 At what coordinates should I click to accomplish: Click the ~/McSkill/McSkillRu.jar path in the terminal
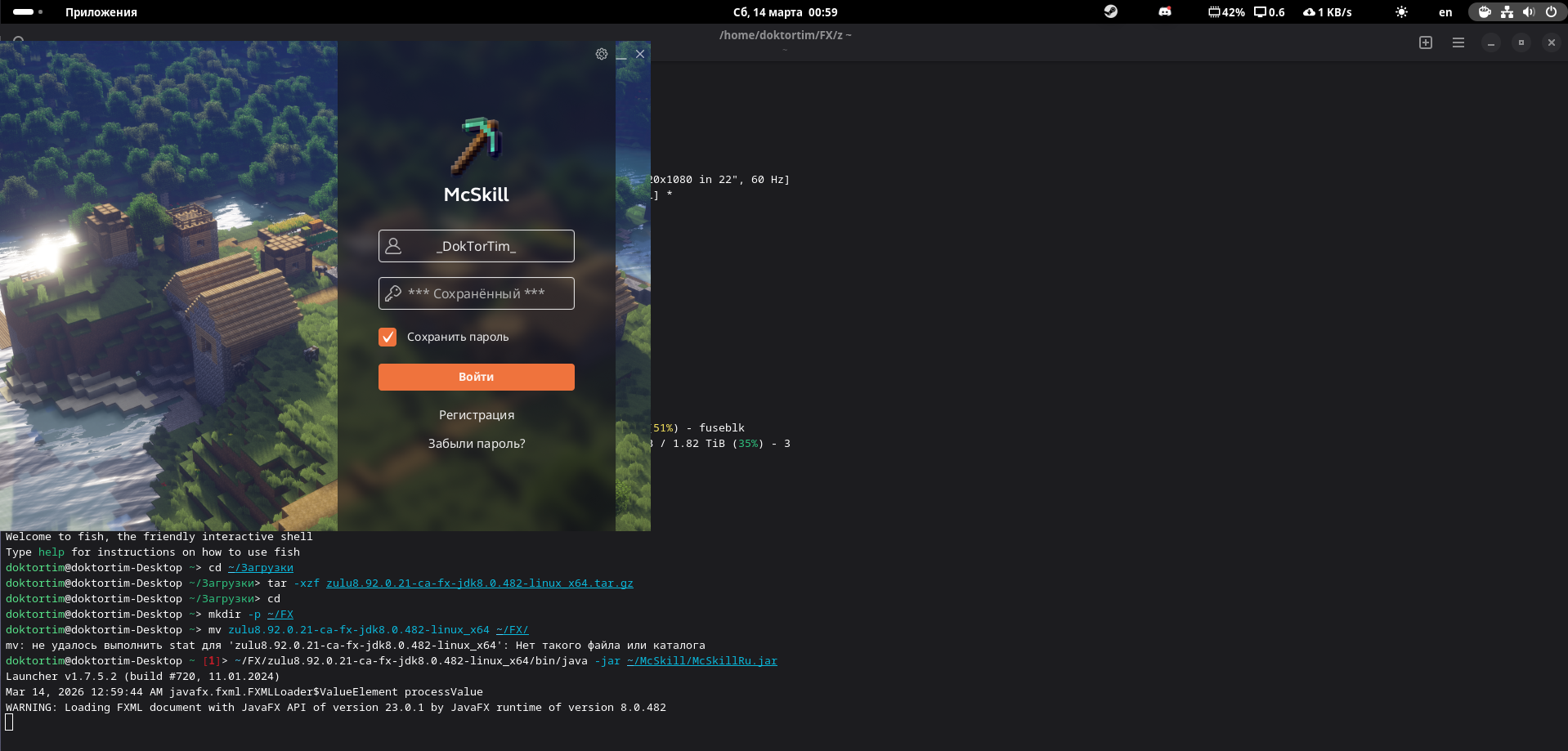click(x=702, y=661)
